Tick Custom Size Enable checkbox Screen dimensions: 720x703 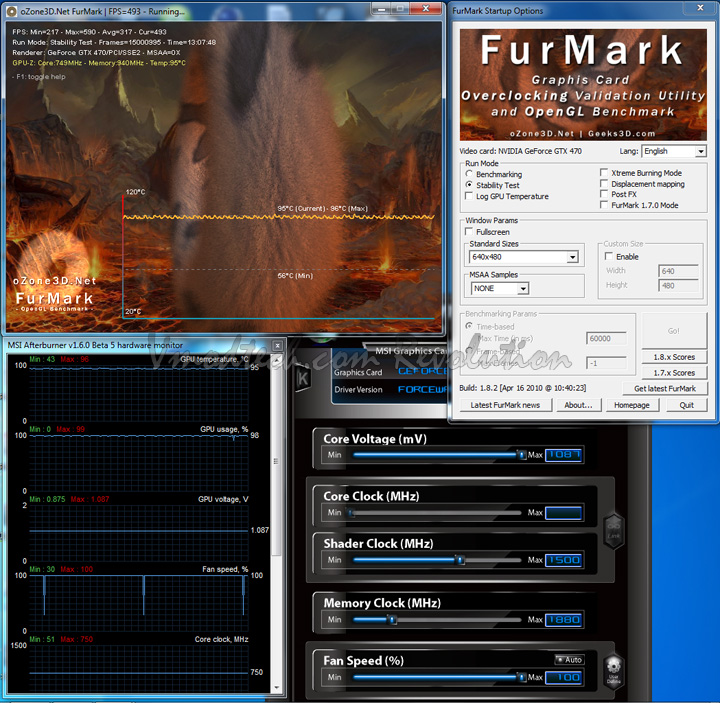[609, 256]
